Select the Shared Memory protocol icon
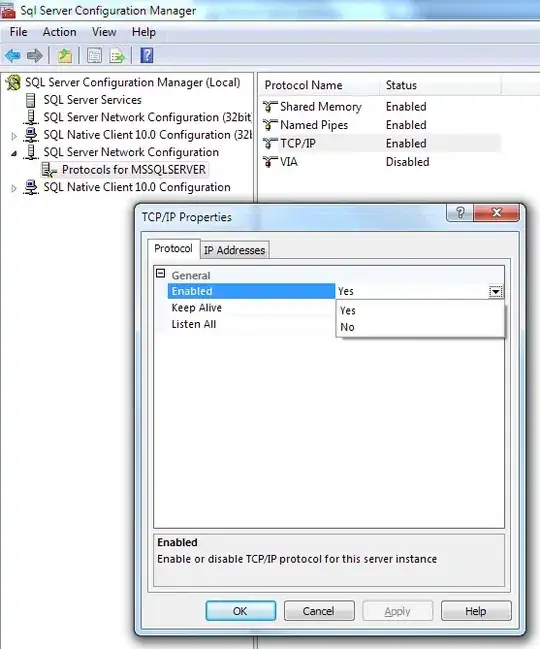The height and width of the screenshot is (649, 540). point(270,107)
